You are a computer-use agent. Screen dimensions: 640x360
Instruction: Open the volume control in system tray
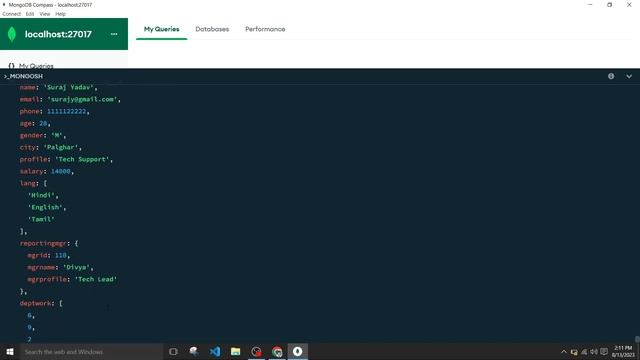594,352
